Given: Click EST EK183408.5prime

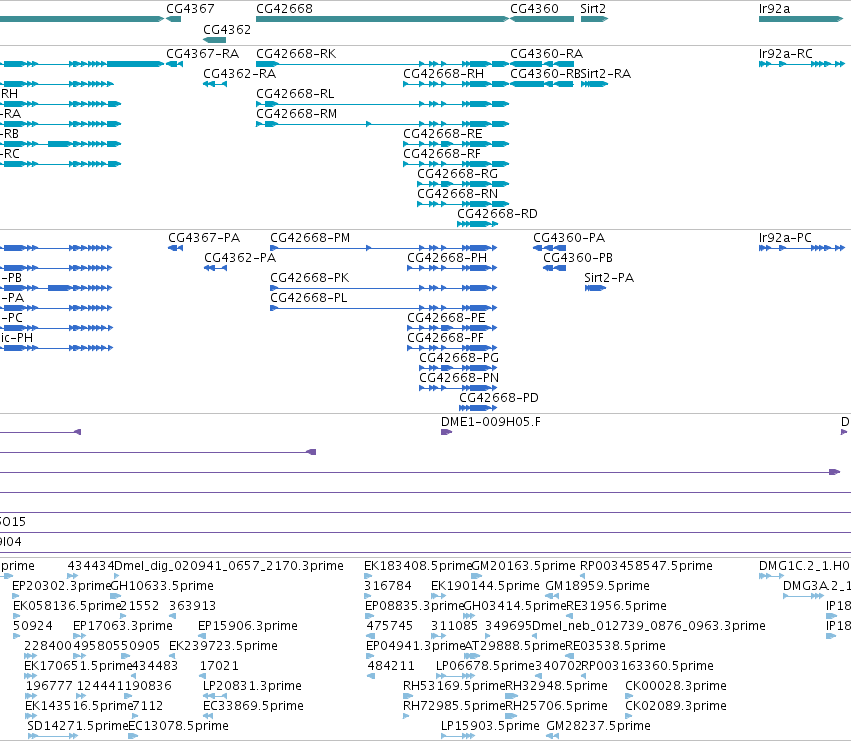Looking at the screenshot, I should tap(369, 576).
